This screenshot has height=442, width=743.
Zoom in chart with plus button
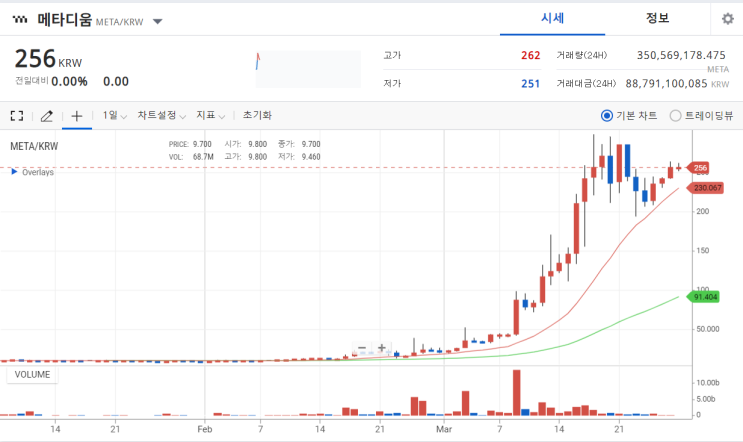click(x=381, y=348)
